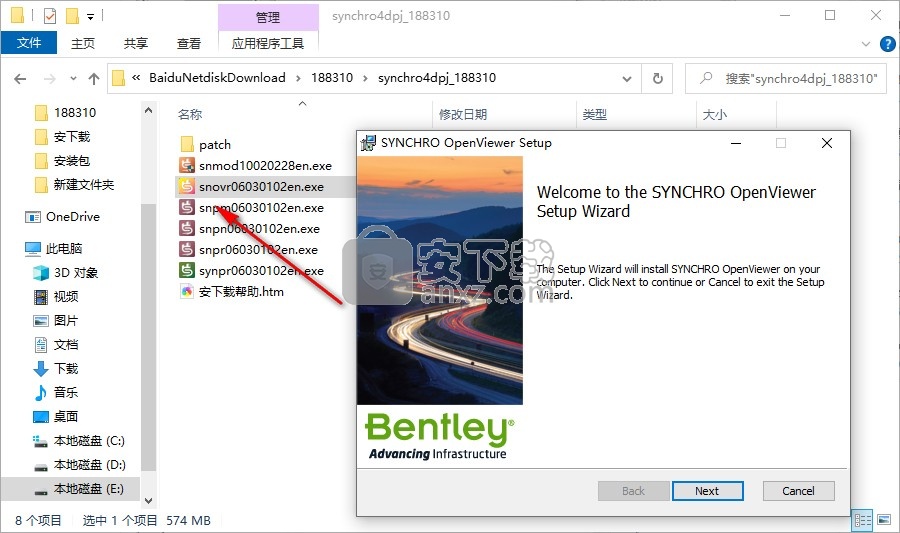Click the snovr06030102en.exe file icon
Image resolution: width=900 pixels, height=533 pixels.
[x=187, y=186]
